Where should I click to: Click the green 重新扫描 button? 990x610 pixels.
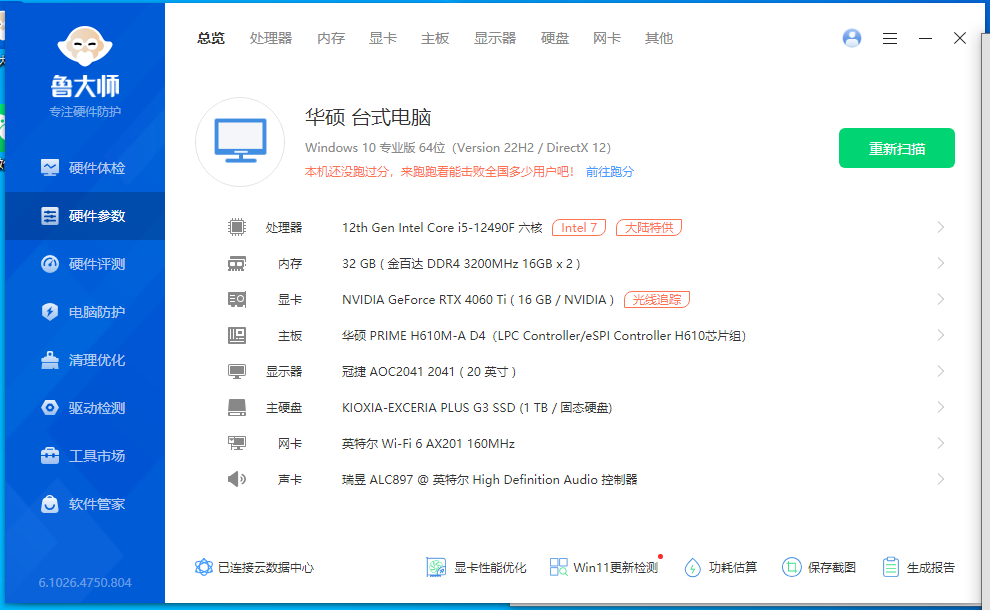pos(897,148)
